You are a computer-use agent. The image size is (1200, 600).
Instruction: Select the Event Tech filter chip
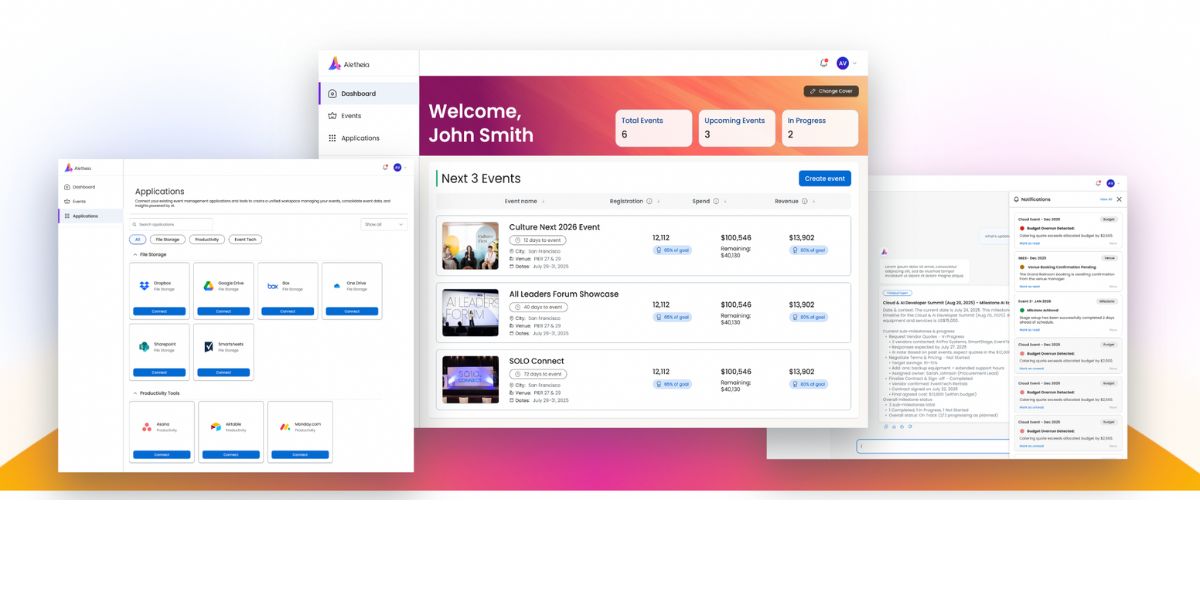click(245, 240)
